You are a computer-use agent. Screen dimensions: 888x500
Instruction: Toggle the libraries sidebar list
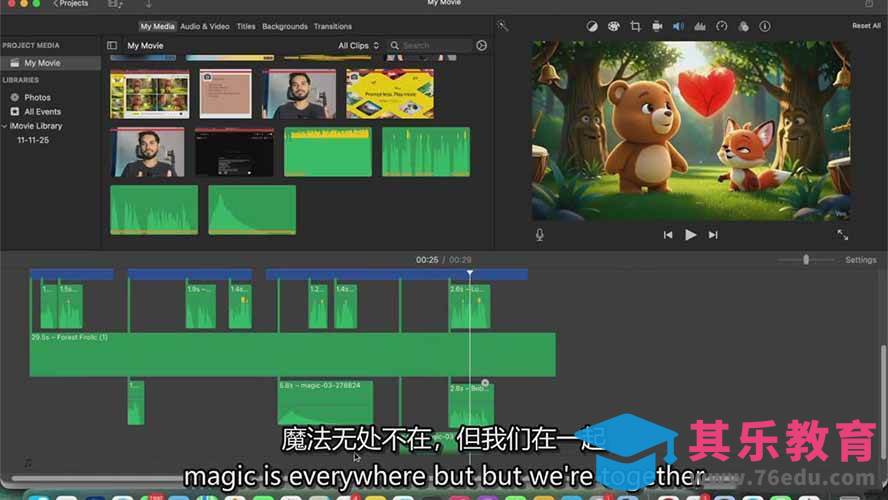point(112,45)
